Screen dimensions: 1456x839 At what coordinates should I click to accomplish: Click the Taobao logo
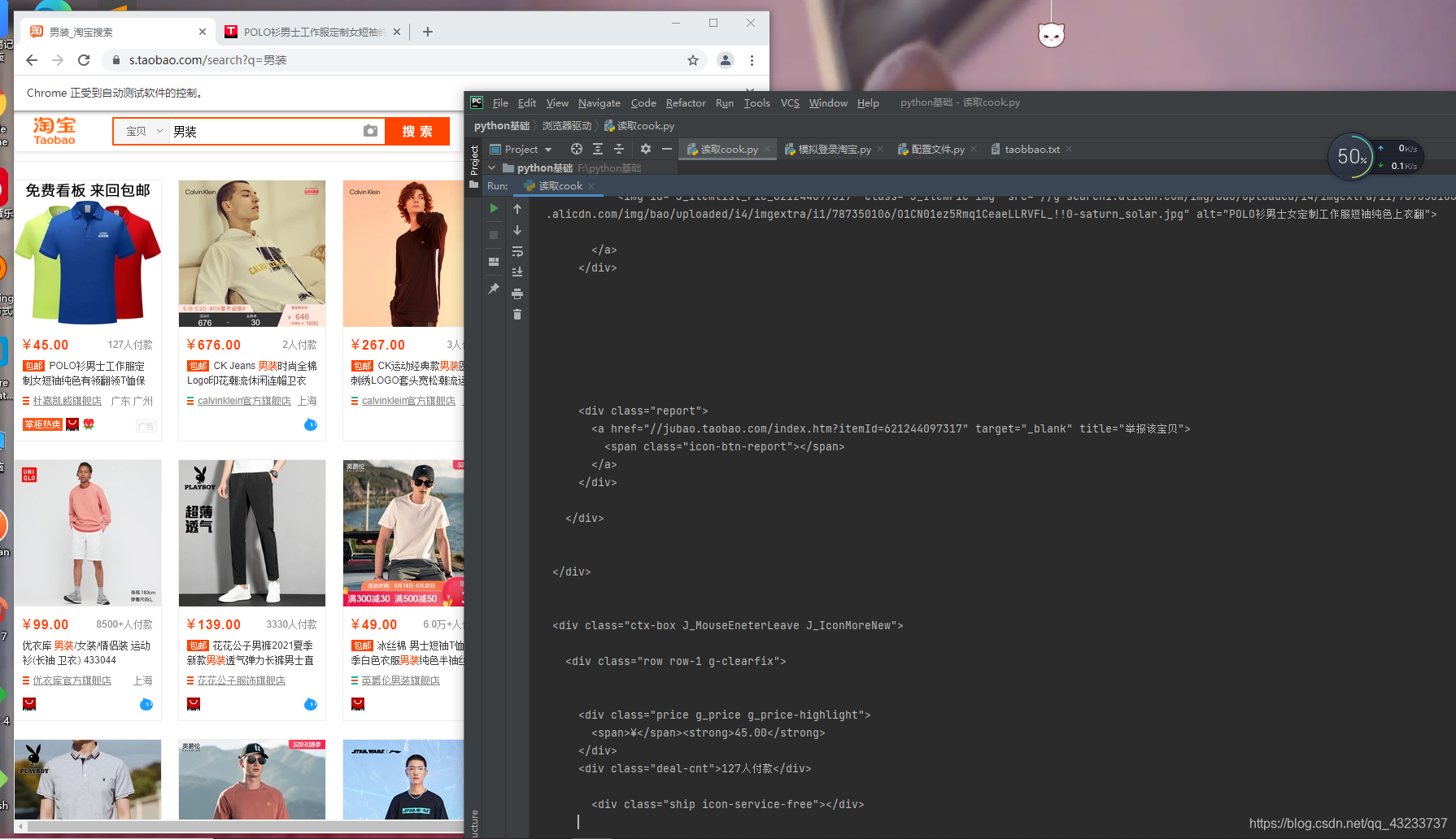pos(54,131)
